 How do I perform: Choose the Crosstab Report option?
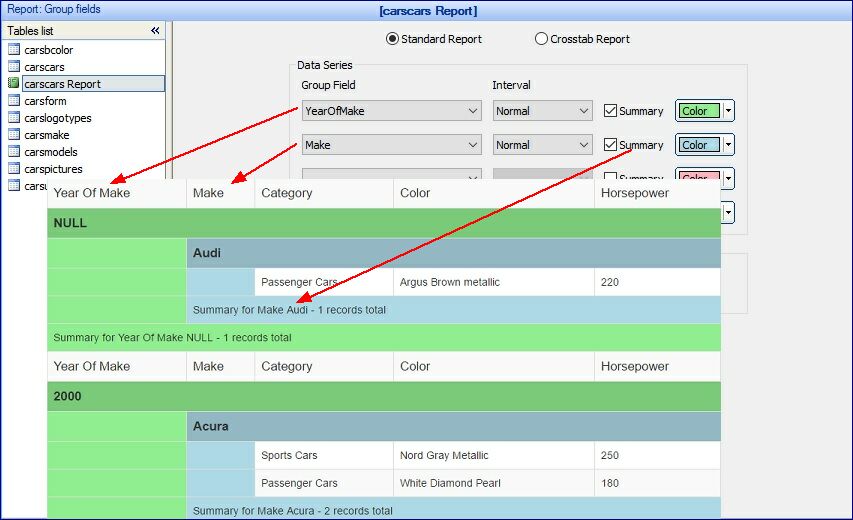542,39
